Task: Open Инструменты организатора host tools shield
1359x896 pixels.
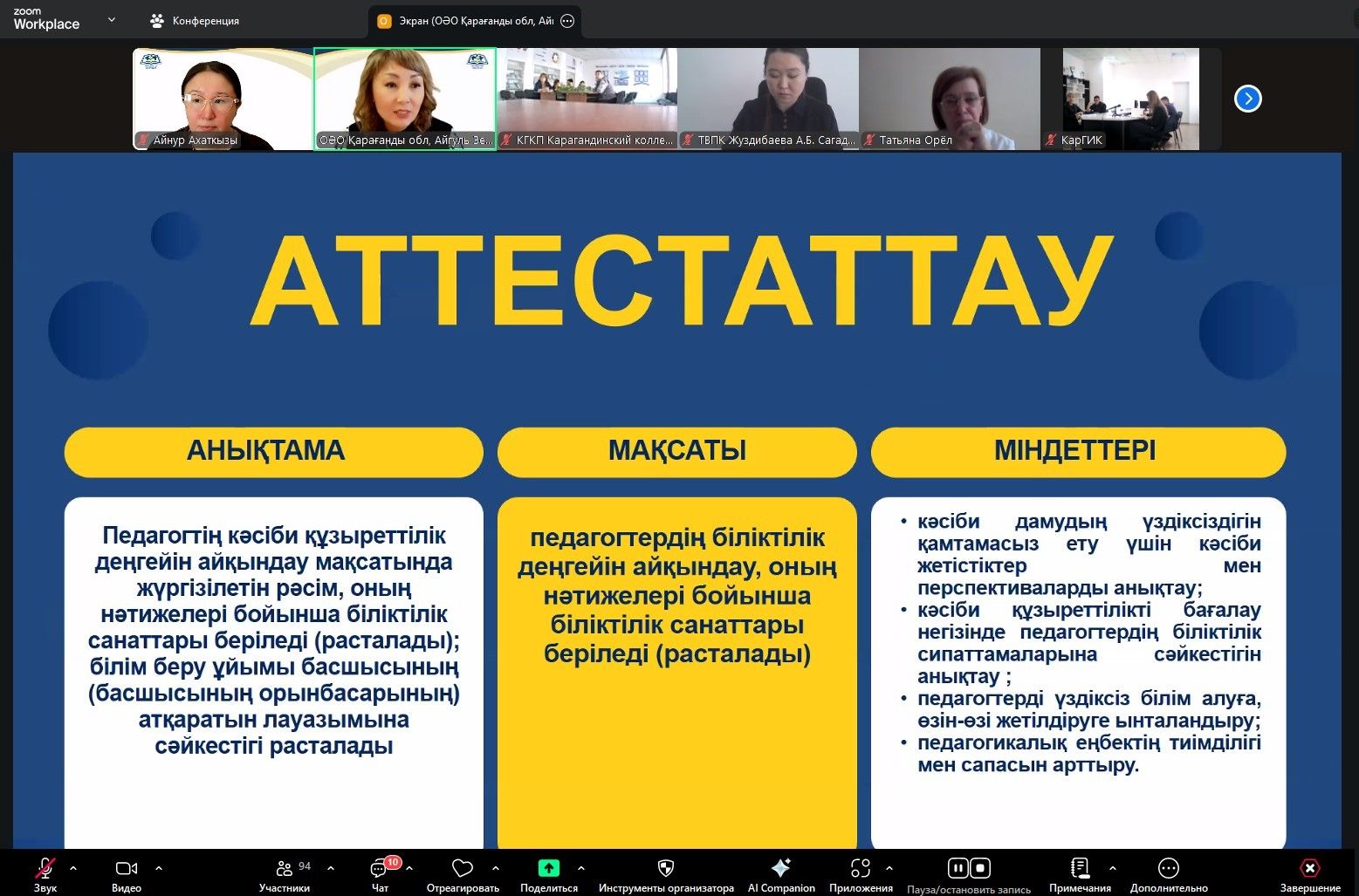Action: pos(665,868)
